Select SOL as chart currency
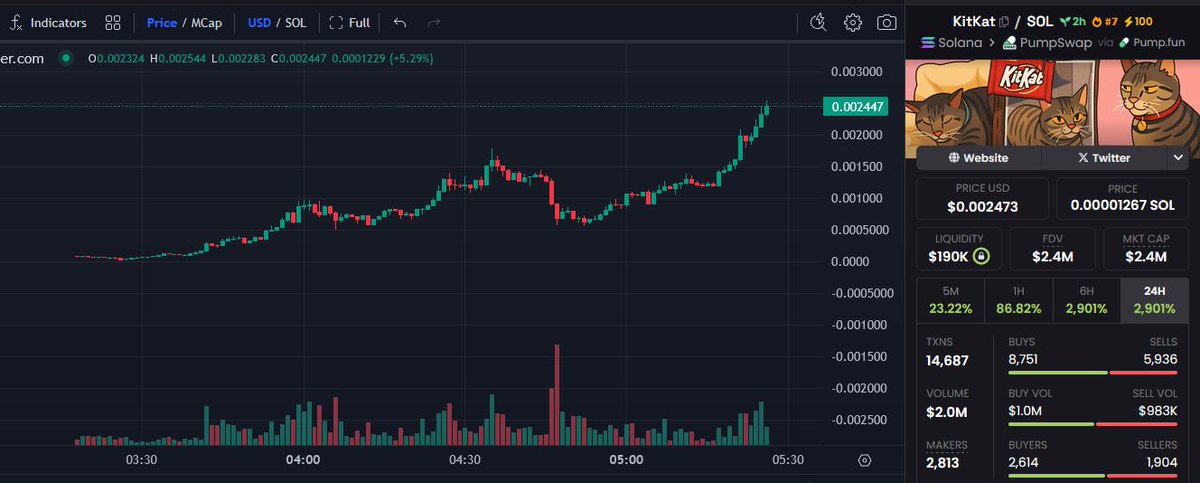The image size is (1200, 483). [296, 22]
